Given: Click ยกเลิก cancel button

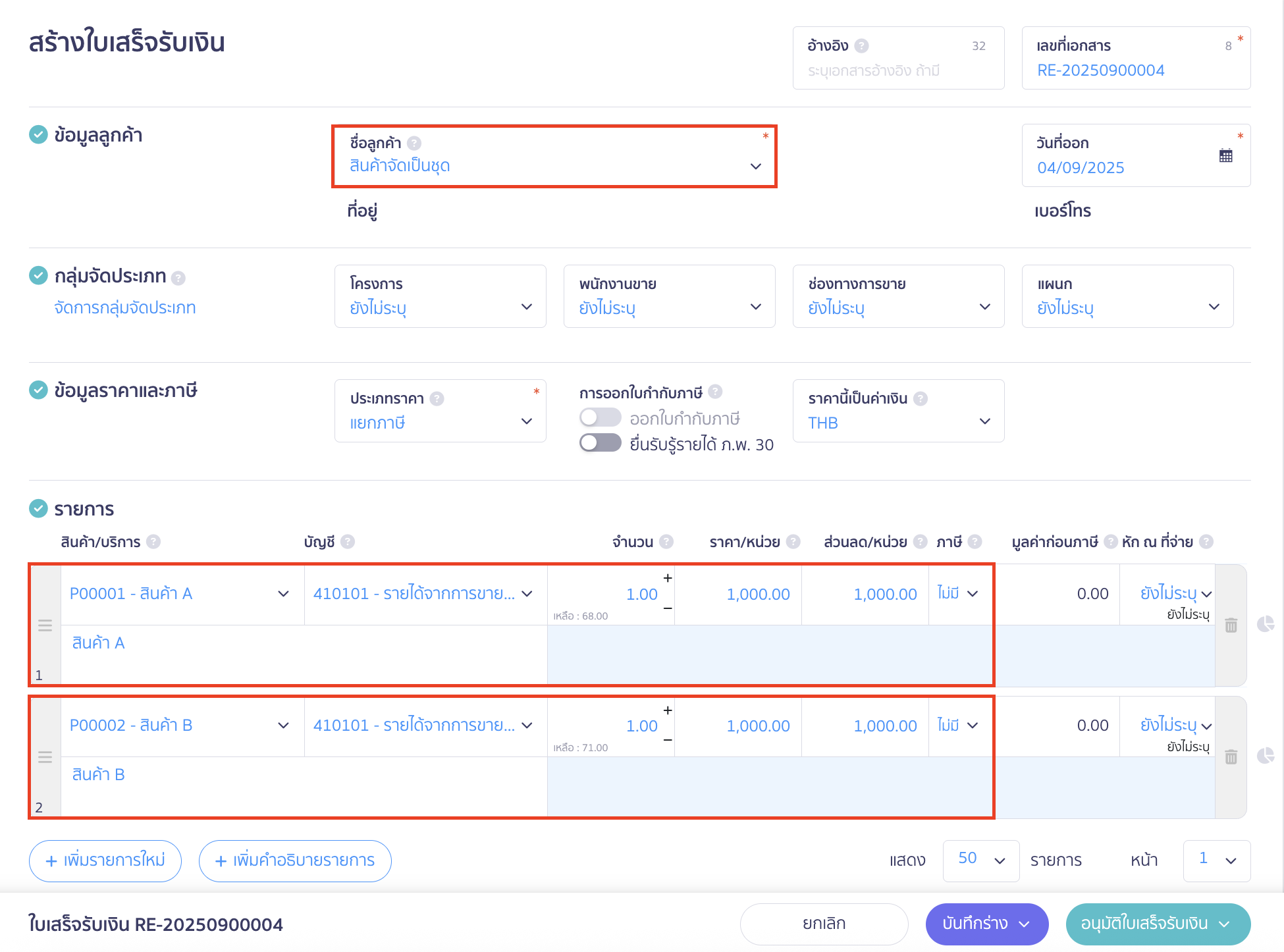Looking at the screenshot, I should pos(824,924).
